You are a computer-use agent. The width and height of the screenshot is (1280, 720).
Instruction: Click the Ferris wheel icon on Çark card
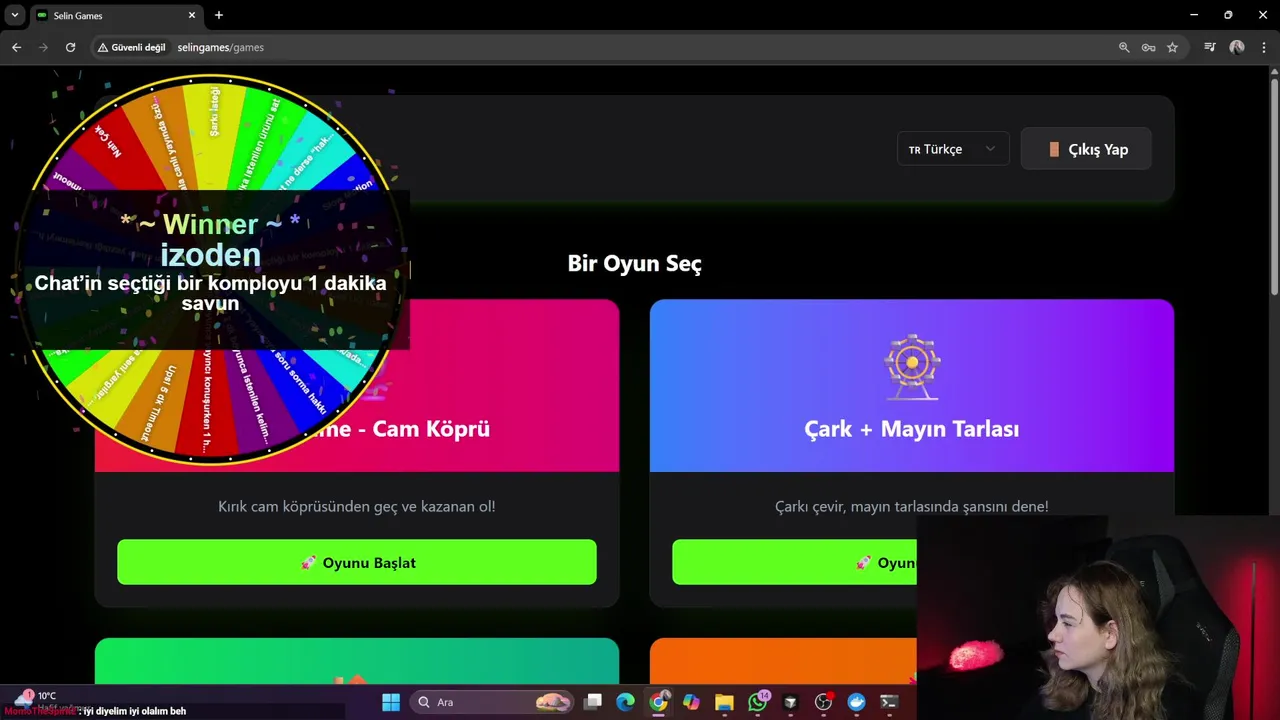pyautogui.click(x=912, y=366)
